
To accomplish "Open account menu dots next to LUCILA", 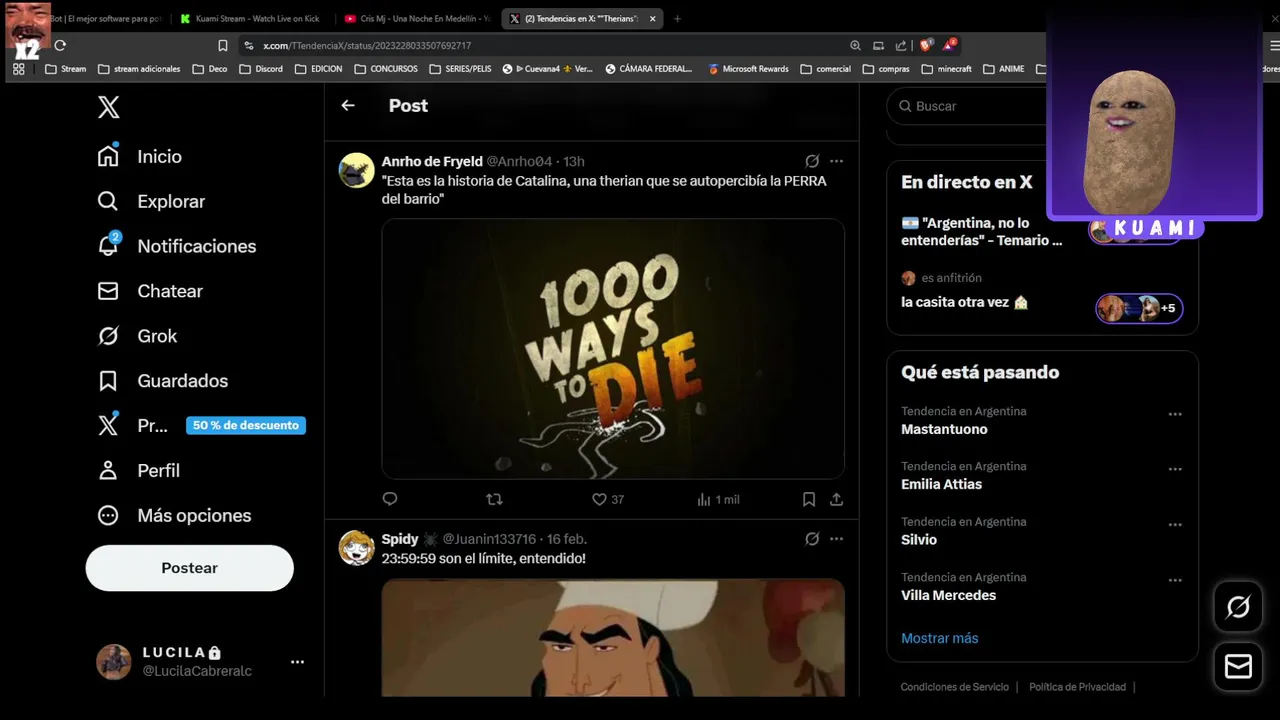I will point(297,662).
